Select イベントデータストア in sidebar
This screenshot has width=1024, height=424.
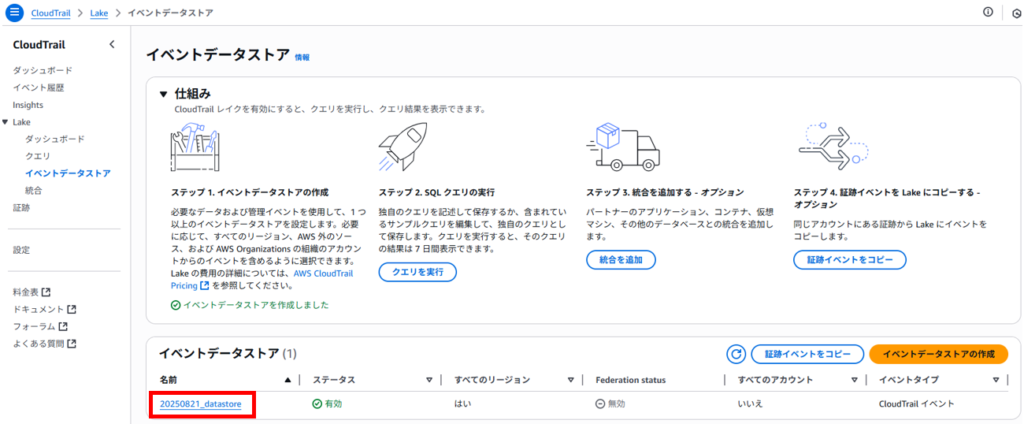click(68, 173)
